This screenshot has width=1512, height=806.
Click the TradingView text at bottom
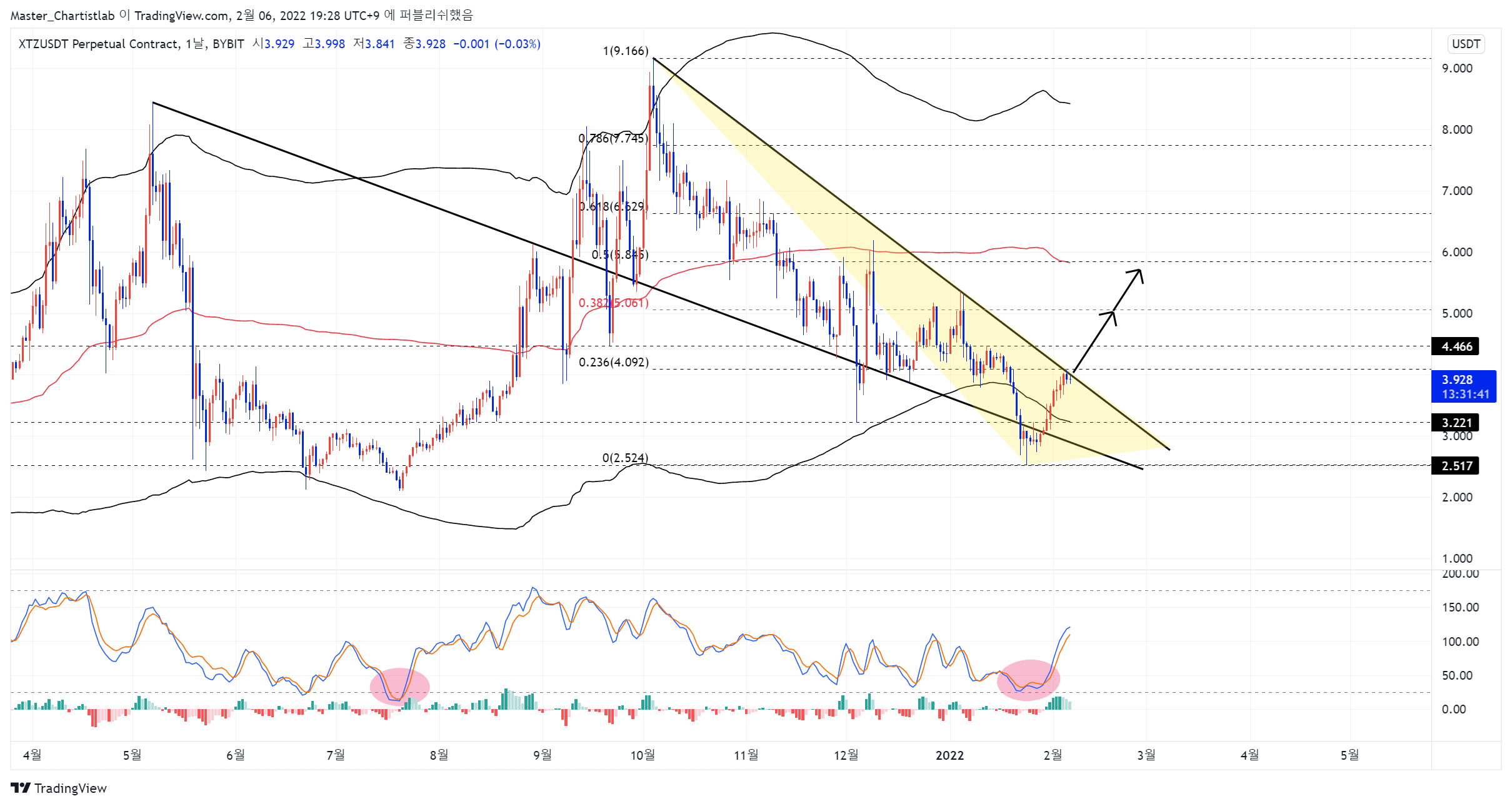point(71,788)
